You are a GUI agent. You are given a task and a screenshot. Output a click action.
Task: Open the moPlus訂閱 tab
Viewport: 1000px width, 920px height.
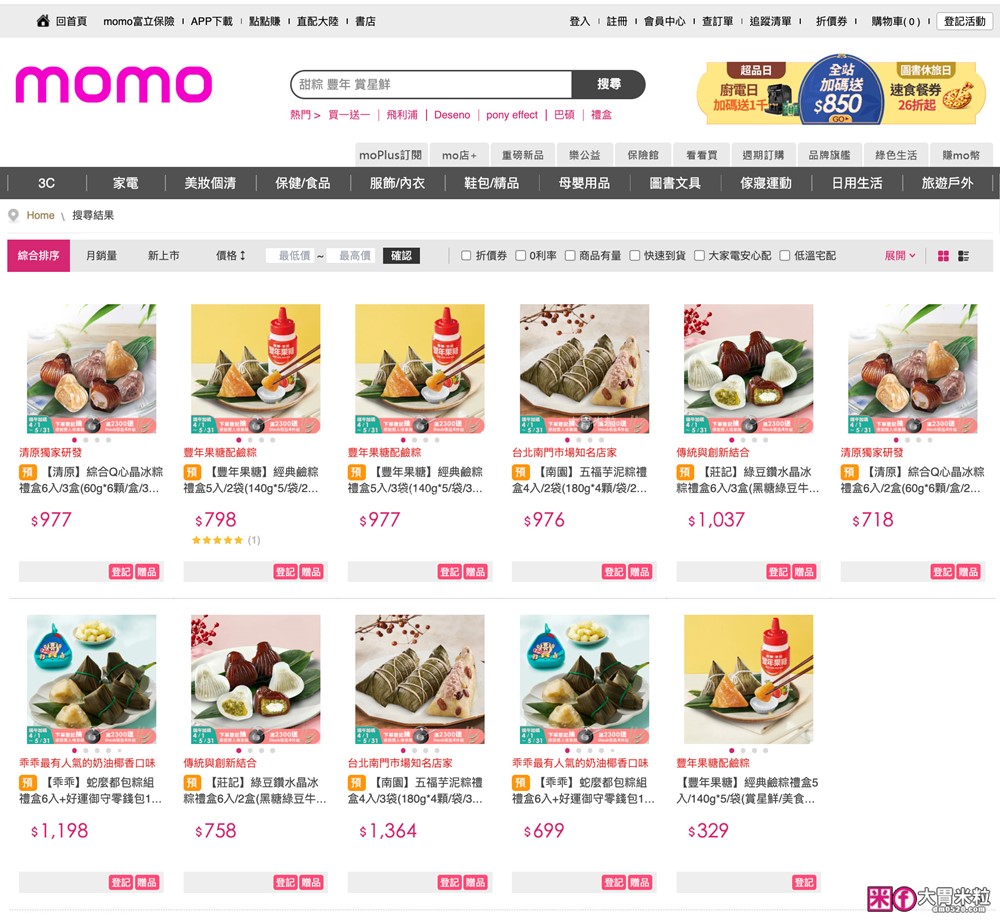(x=390, y=155)
